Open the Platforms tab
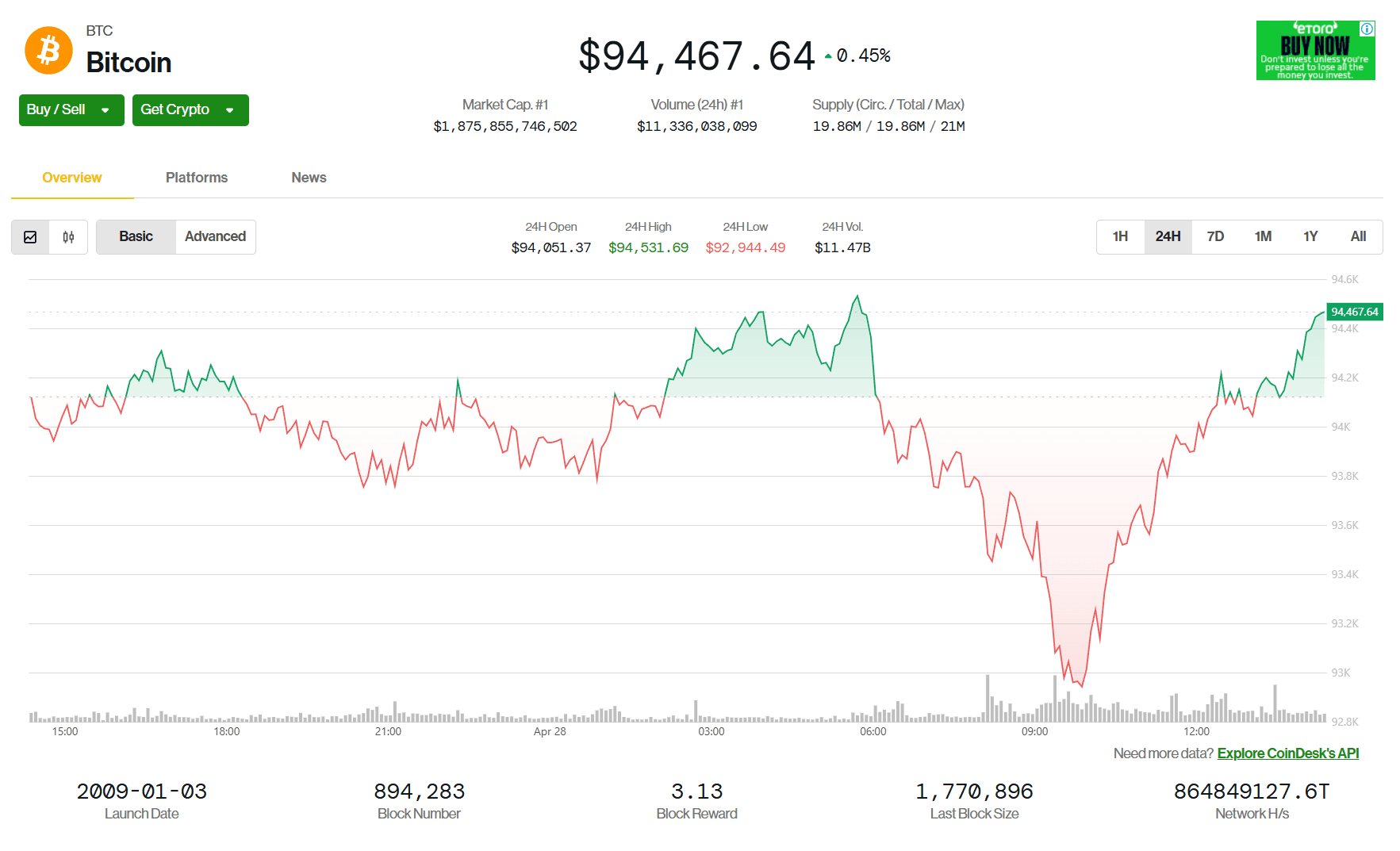 (x=197, y=178)
